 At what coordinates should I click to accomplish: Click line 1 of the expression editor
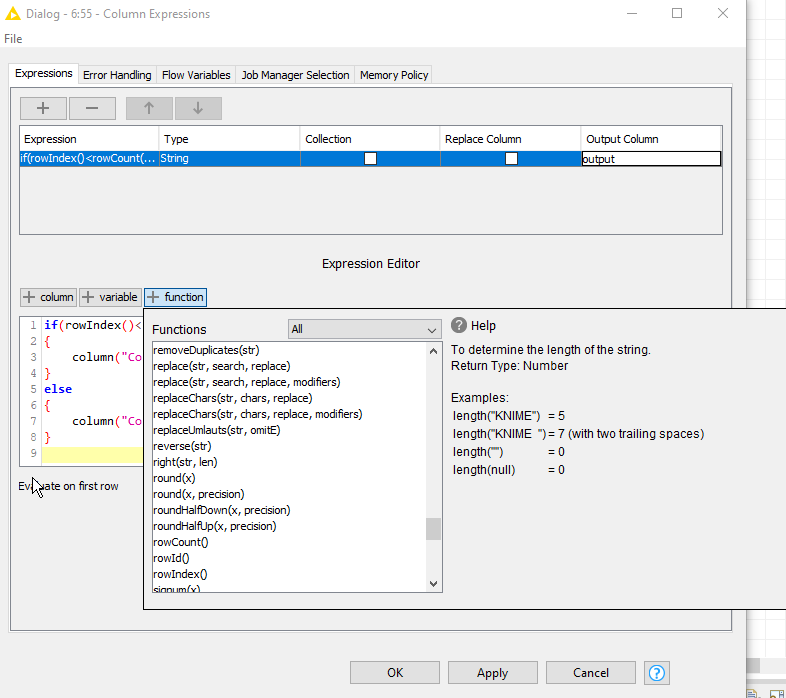(x=93, y=325)
